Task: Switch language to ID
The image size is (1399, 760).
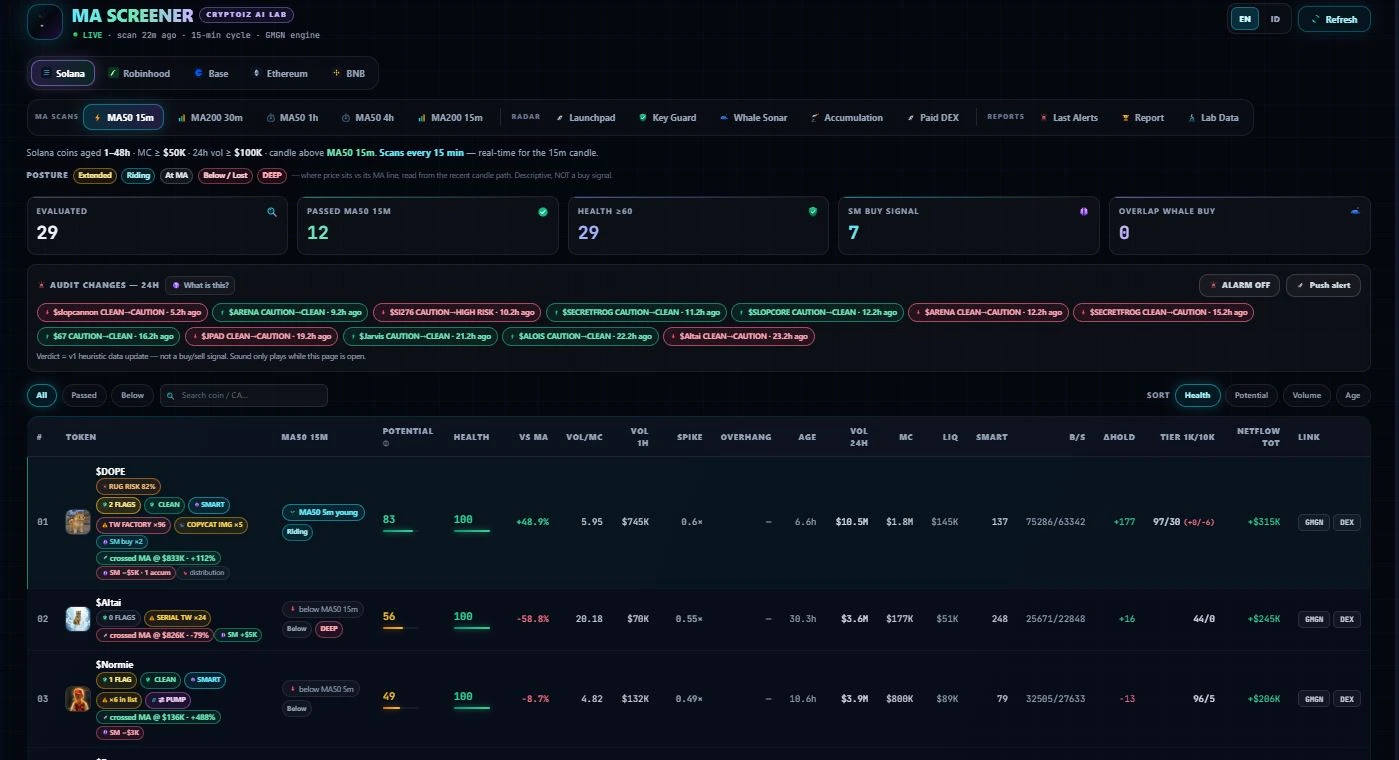Action: pyautogui.click(x=1275, y=19)
